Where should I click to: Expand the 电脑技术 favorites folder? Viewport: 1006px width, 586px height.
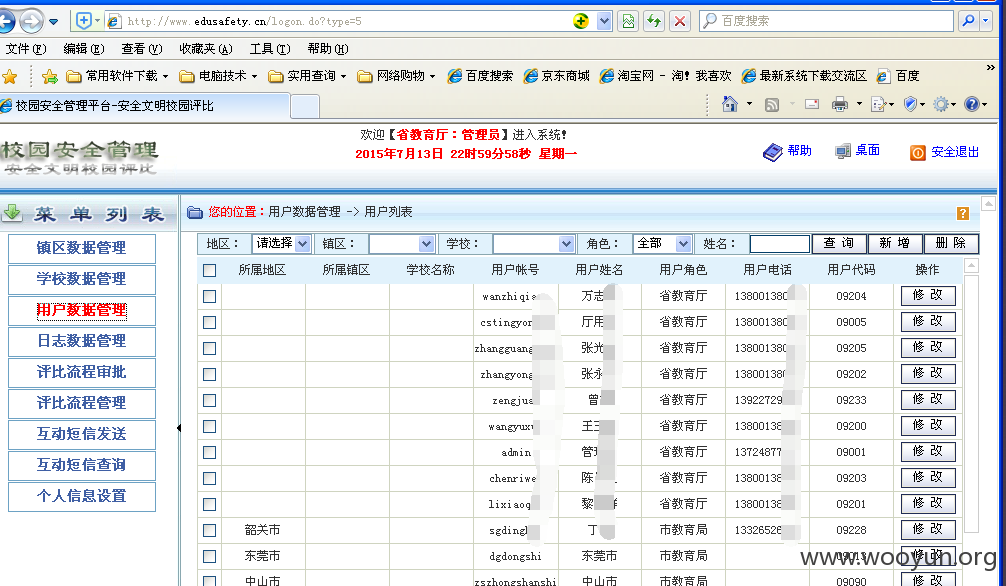click(219, 76)
